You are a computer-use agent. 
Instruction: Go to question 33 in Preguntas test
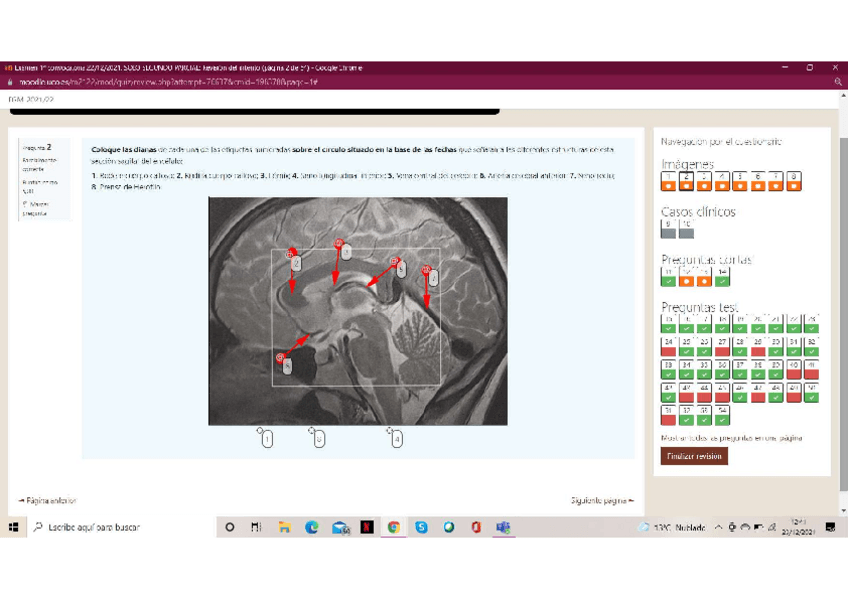tap(668, 370)
